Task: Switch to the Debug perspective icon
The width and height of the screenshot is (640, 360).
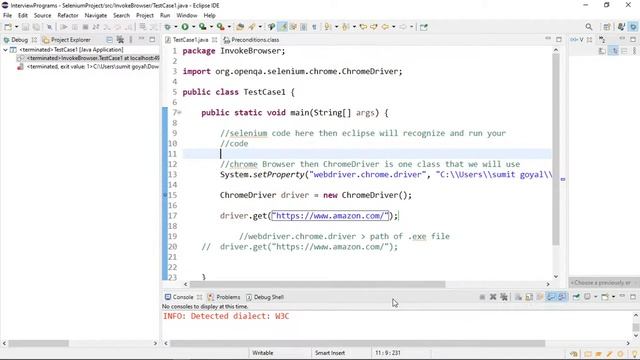Action: [633, 27]
